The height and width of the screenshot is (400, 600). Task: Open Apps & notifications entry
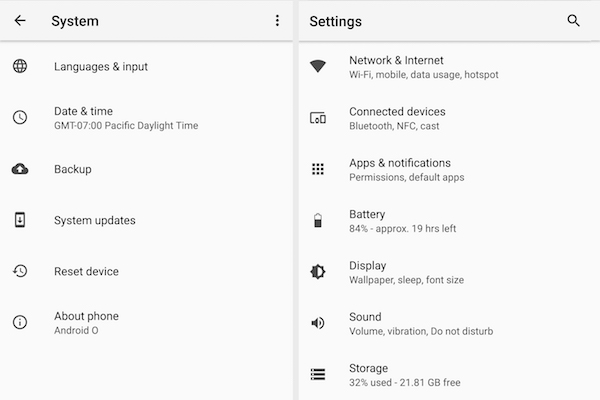pyautogui.click(x=449, y=170)
